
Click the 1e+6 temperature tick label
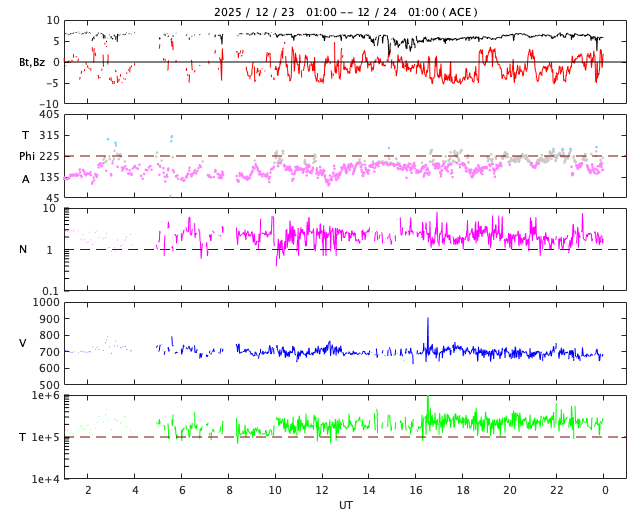(46, 396)
